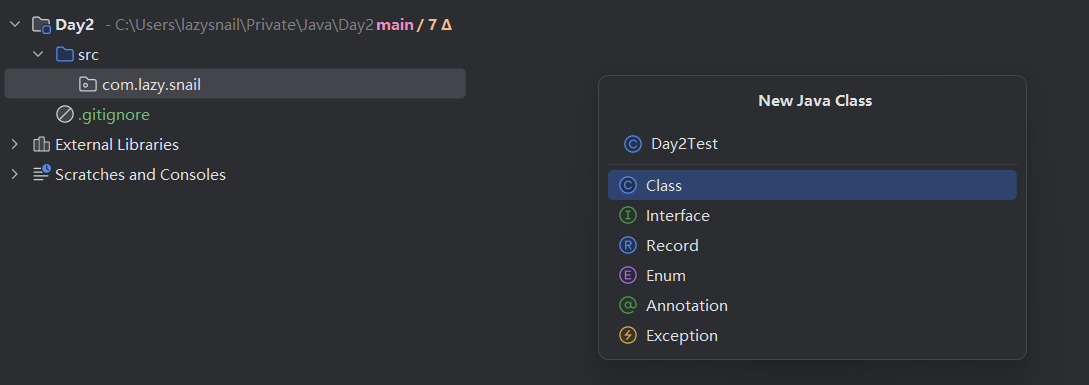Collapse the Day2 project node
This screenshot has height=385, width=1089.
pyautogui.click(x=15, y=25)
